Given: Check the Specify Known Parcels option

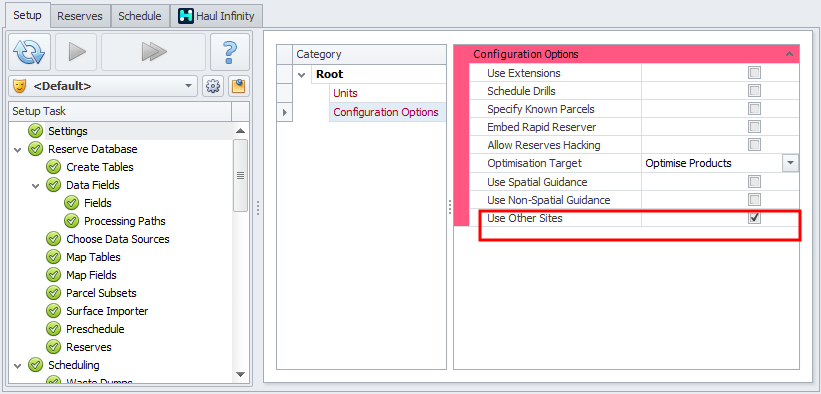Looking at the screenshot, I should click(x=754, y=109).
